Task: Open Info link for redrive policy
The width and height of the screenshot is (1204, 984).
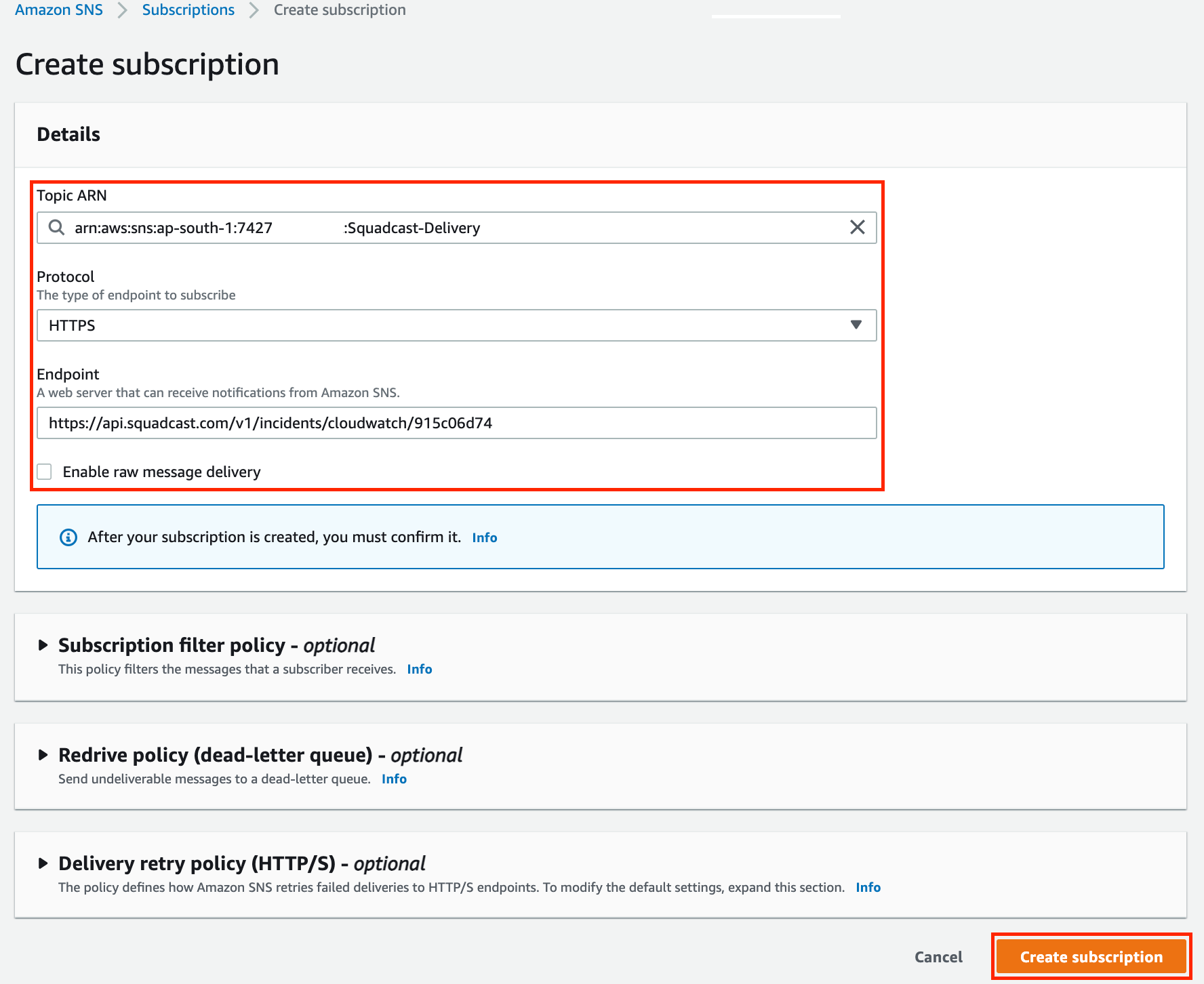Action: click(x=394, y=779)
